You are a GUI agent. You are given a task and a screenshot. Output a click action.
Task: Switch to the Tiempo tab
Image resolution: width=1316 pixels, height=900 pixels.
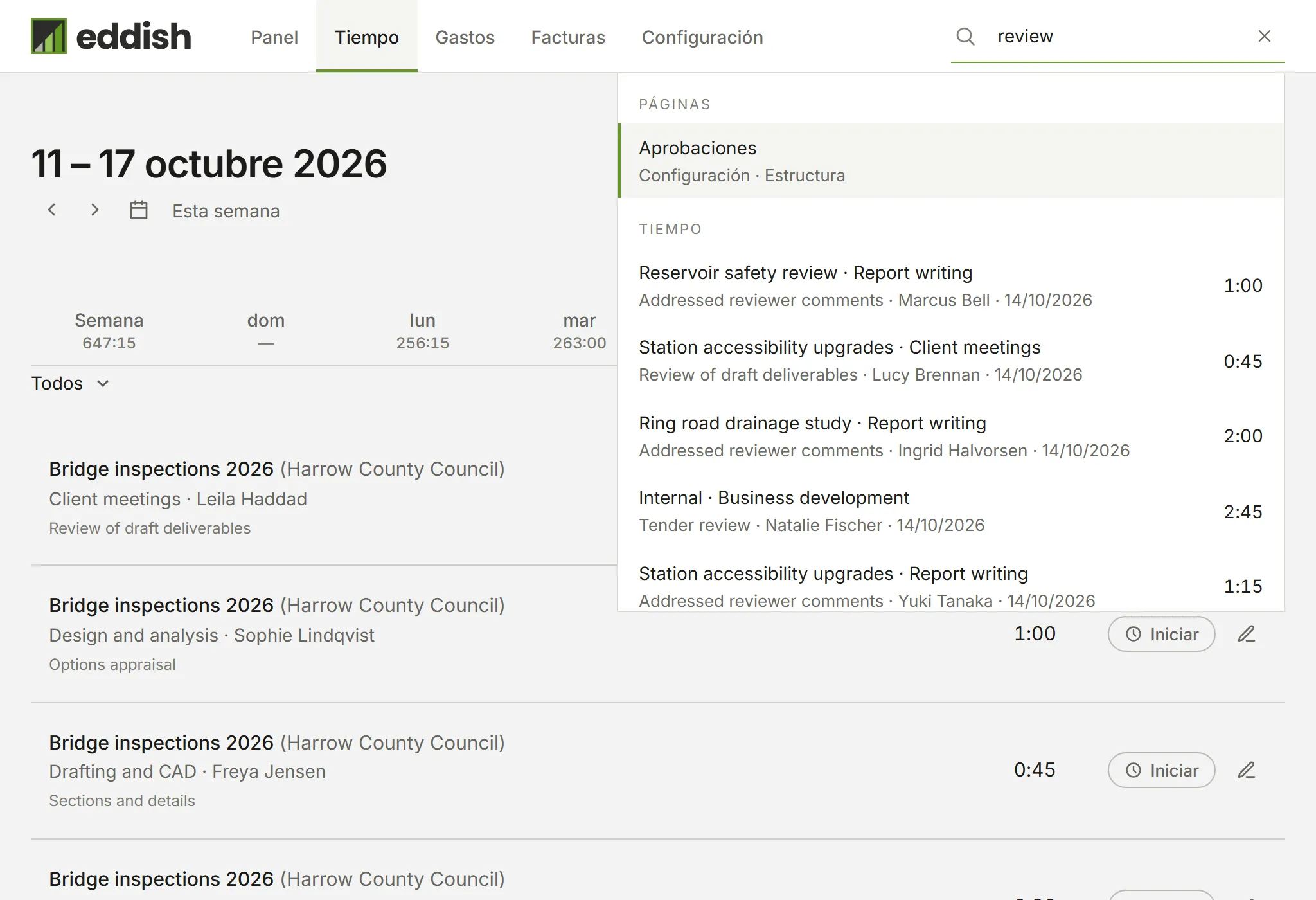coord(366,37)
